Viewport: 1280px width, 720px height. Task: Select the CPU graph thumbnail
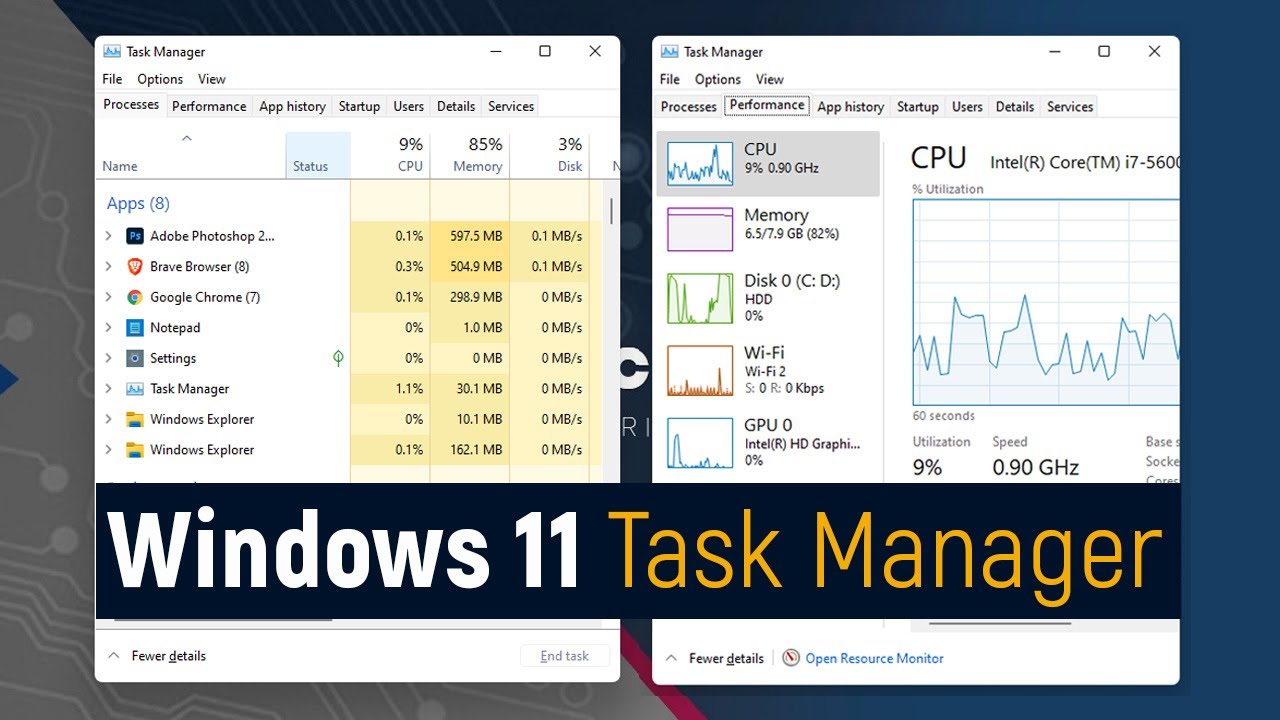[x=700, y=162]
